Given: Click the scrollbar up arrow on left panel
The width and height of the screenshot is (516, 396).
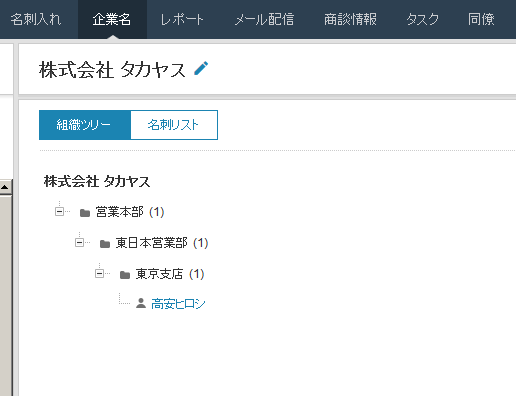Looking at the screenshot, I should pyautogui.click(x=5, y=187).
